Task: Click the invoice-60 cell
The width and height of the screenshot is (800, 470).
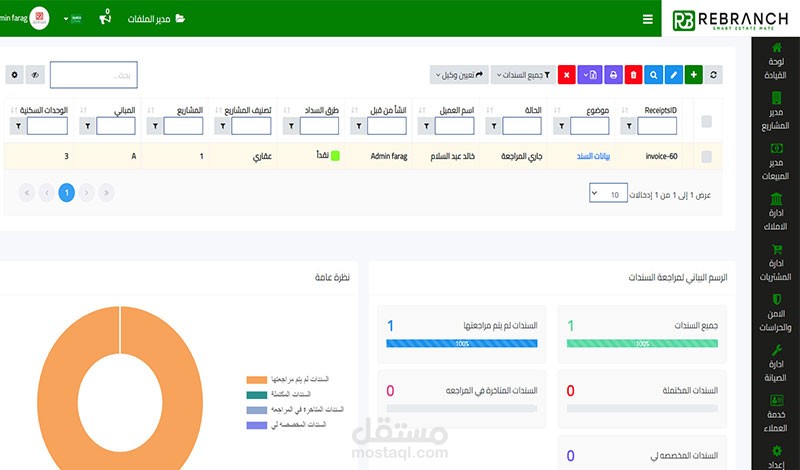Action: (661, 156)
